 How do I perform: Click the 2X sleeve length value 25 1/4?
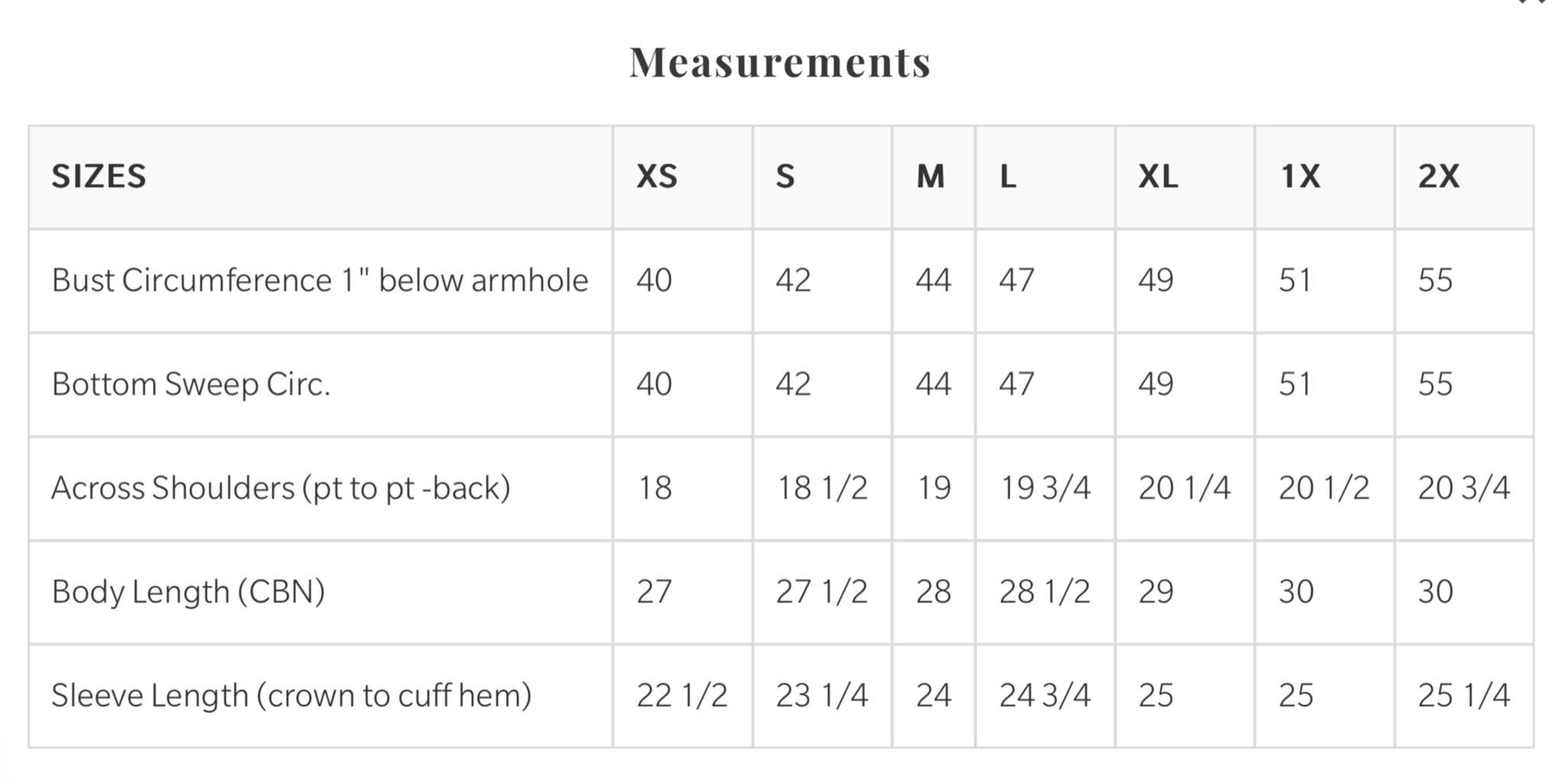tap(1464, 695)
